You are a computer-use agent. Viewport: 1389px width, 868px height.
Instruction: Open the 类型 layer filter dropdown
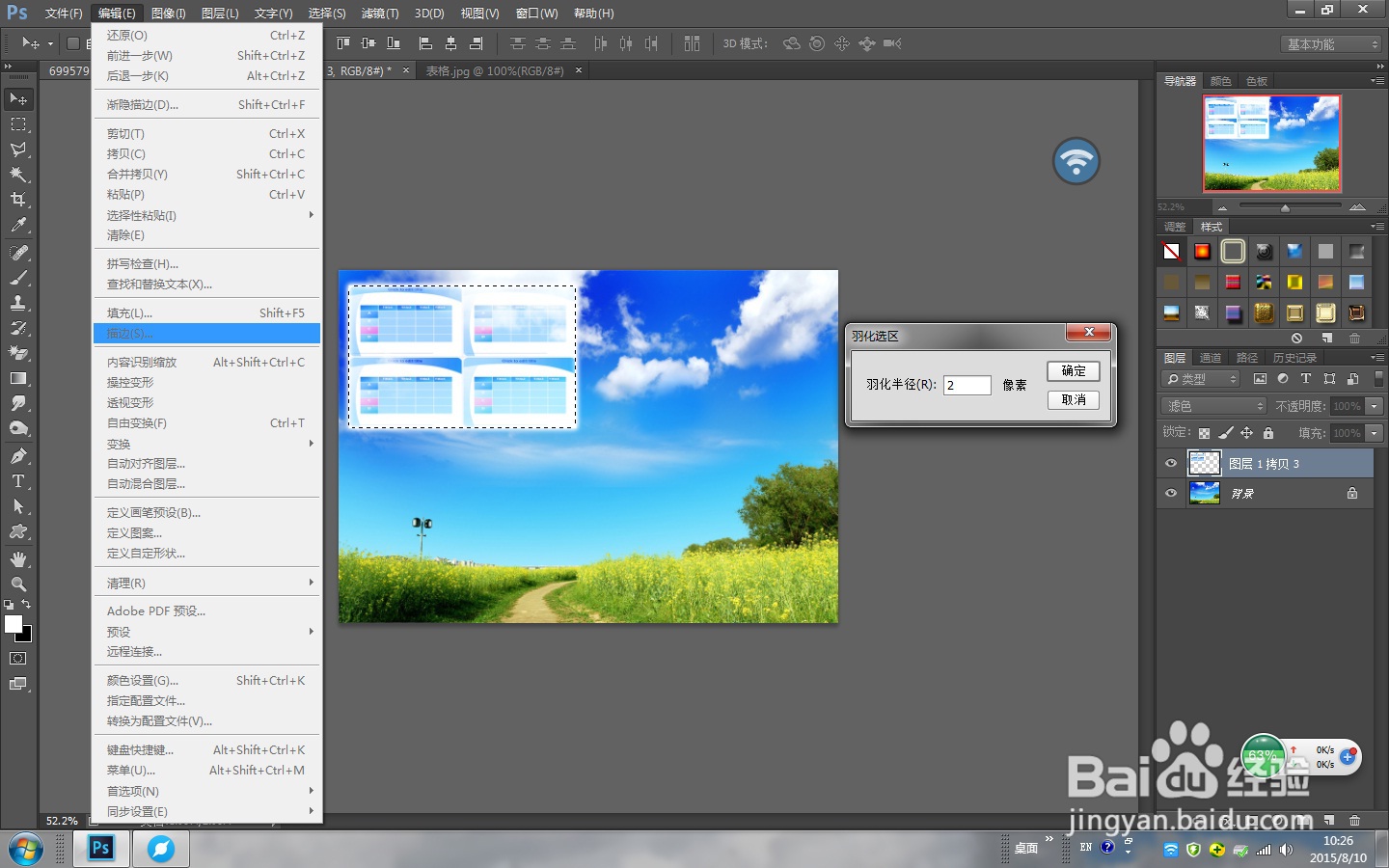pyautogui.click(x=1201, y=379)
